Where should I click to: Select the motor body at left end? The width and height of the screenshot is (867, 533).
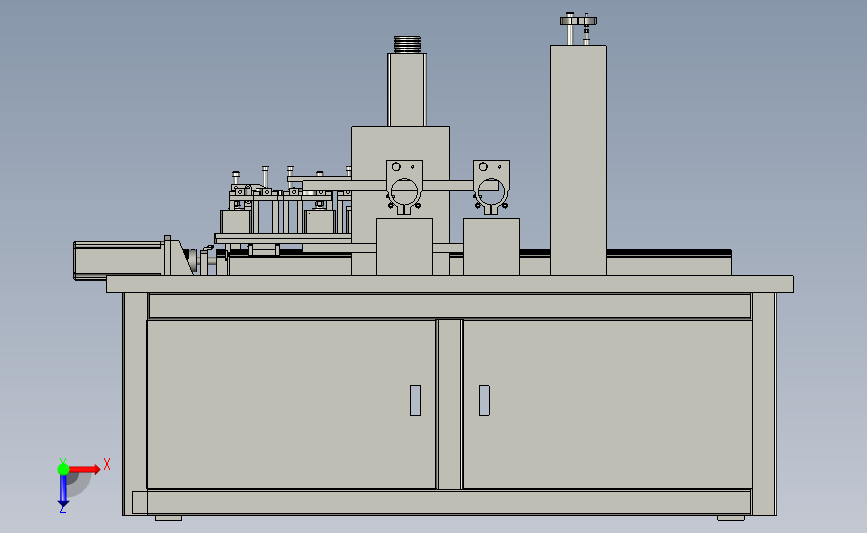tap(118, 260)
